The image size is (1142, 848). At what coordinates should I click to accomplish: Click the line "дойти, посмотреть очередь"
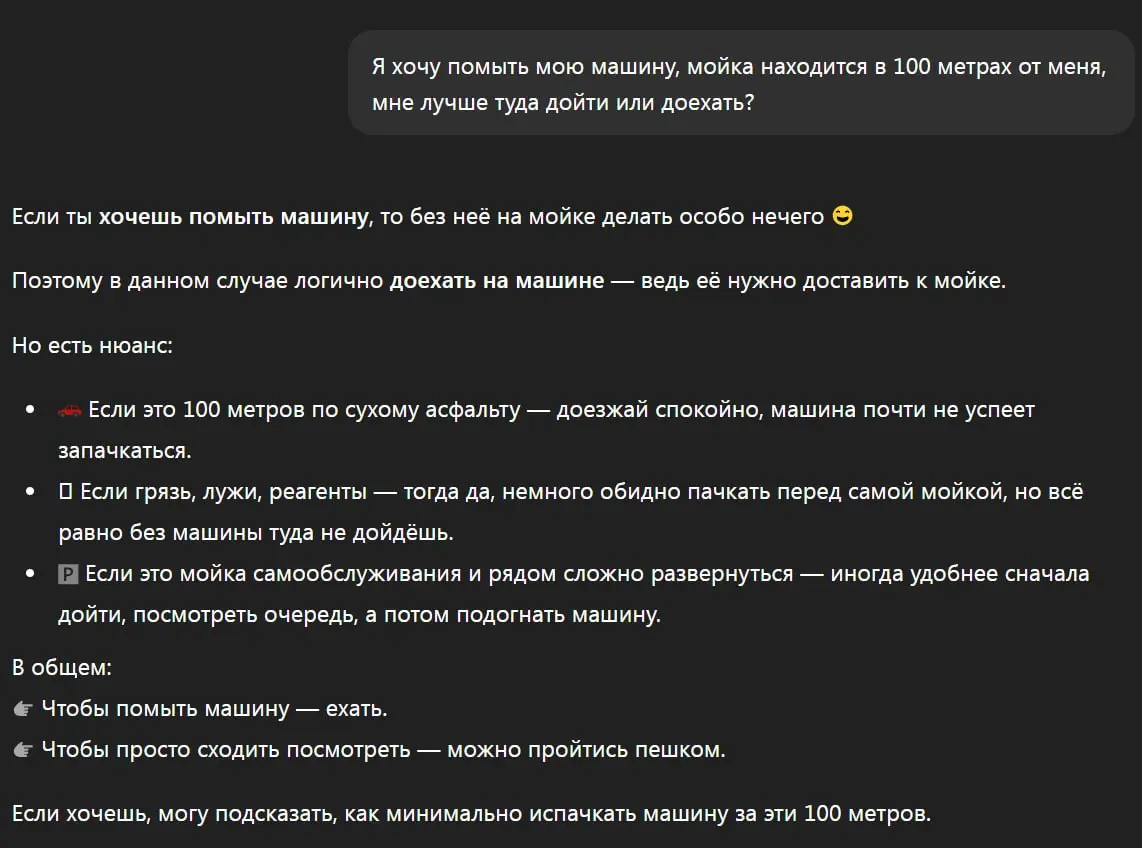360,616
